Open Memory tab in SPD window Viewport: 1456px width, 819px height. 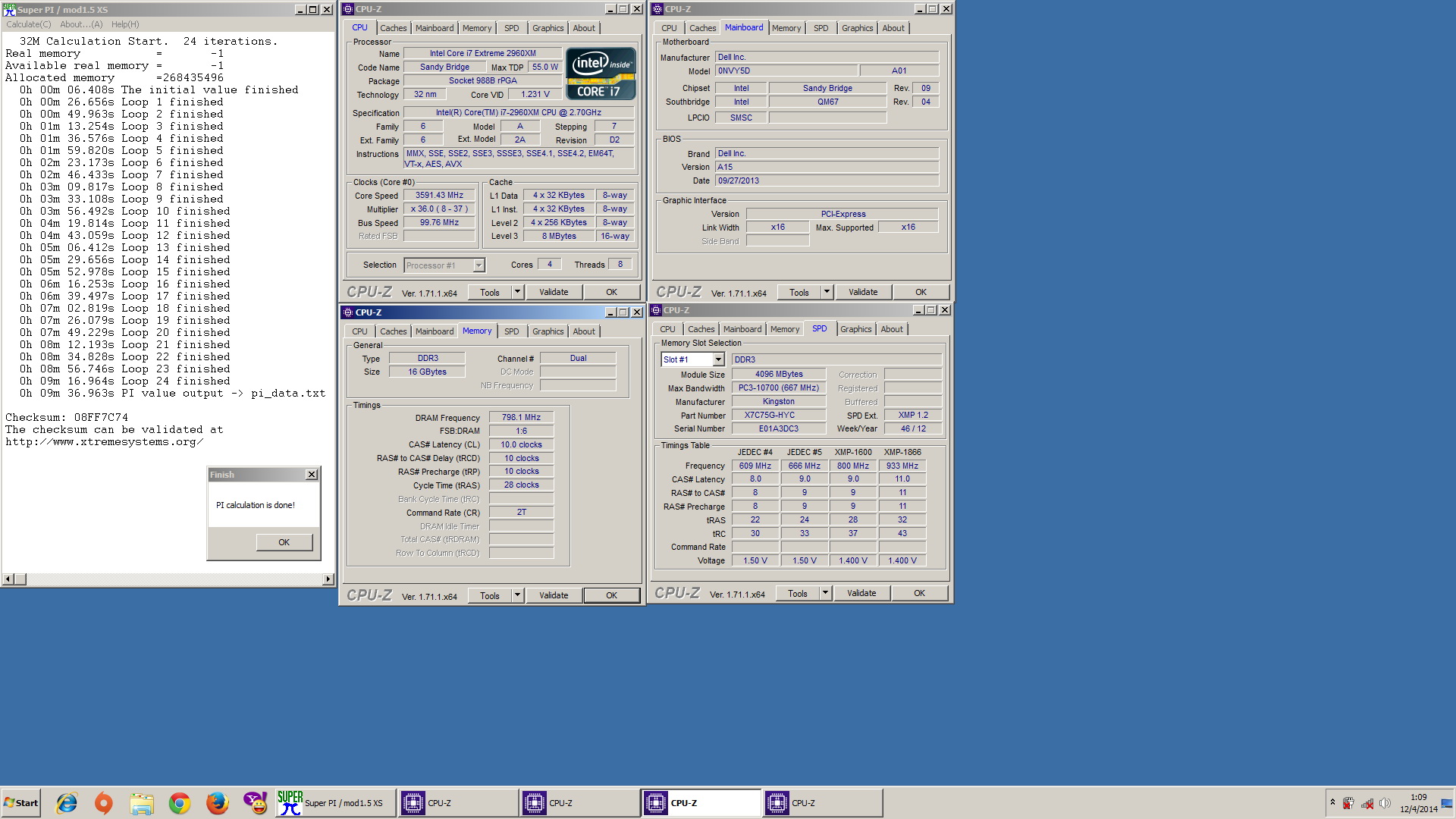click(784, 329)
